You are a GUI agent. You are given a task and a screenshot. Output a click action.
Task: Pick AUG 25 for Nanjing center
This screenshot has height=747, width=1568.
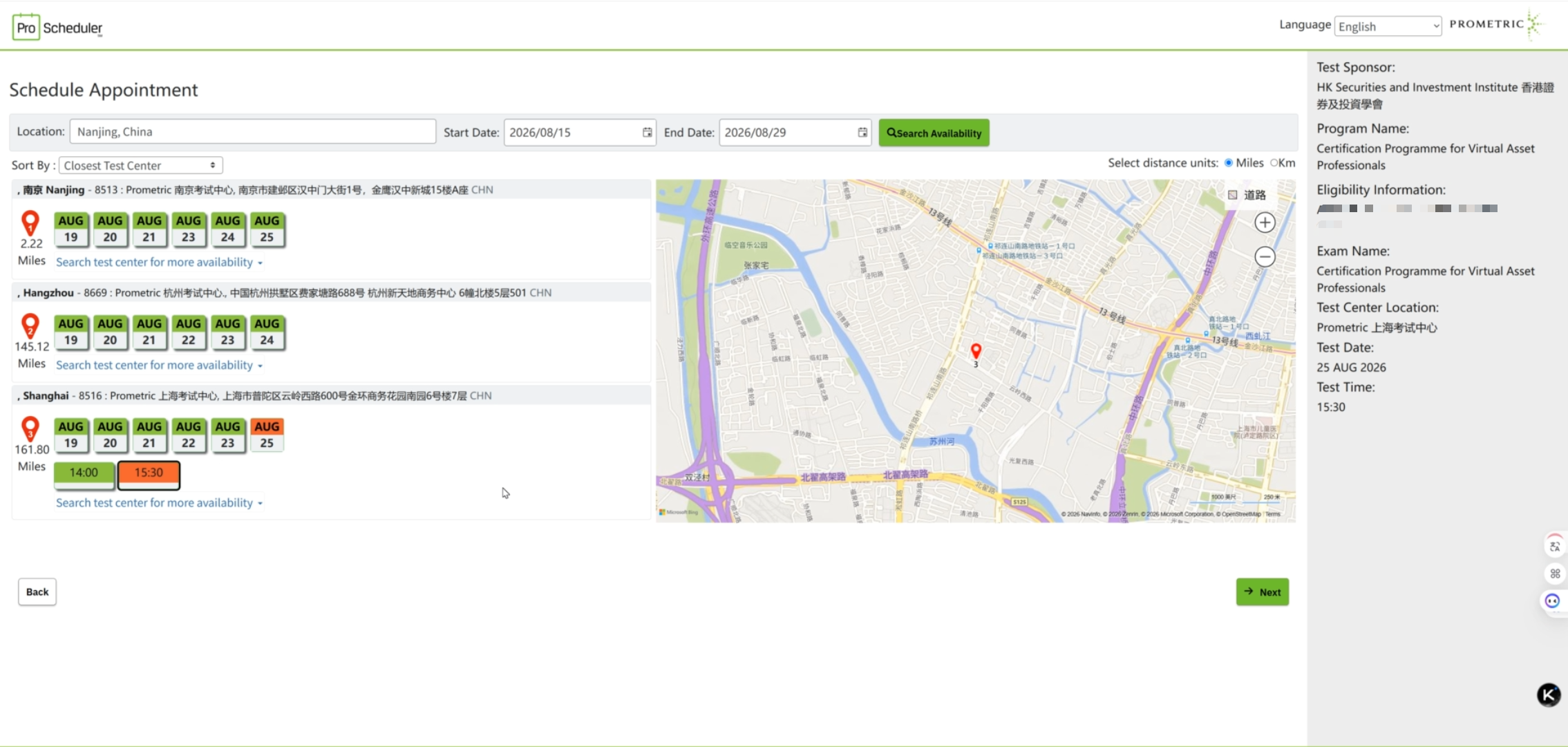pyautogui.click(x=267, y=229)
